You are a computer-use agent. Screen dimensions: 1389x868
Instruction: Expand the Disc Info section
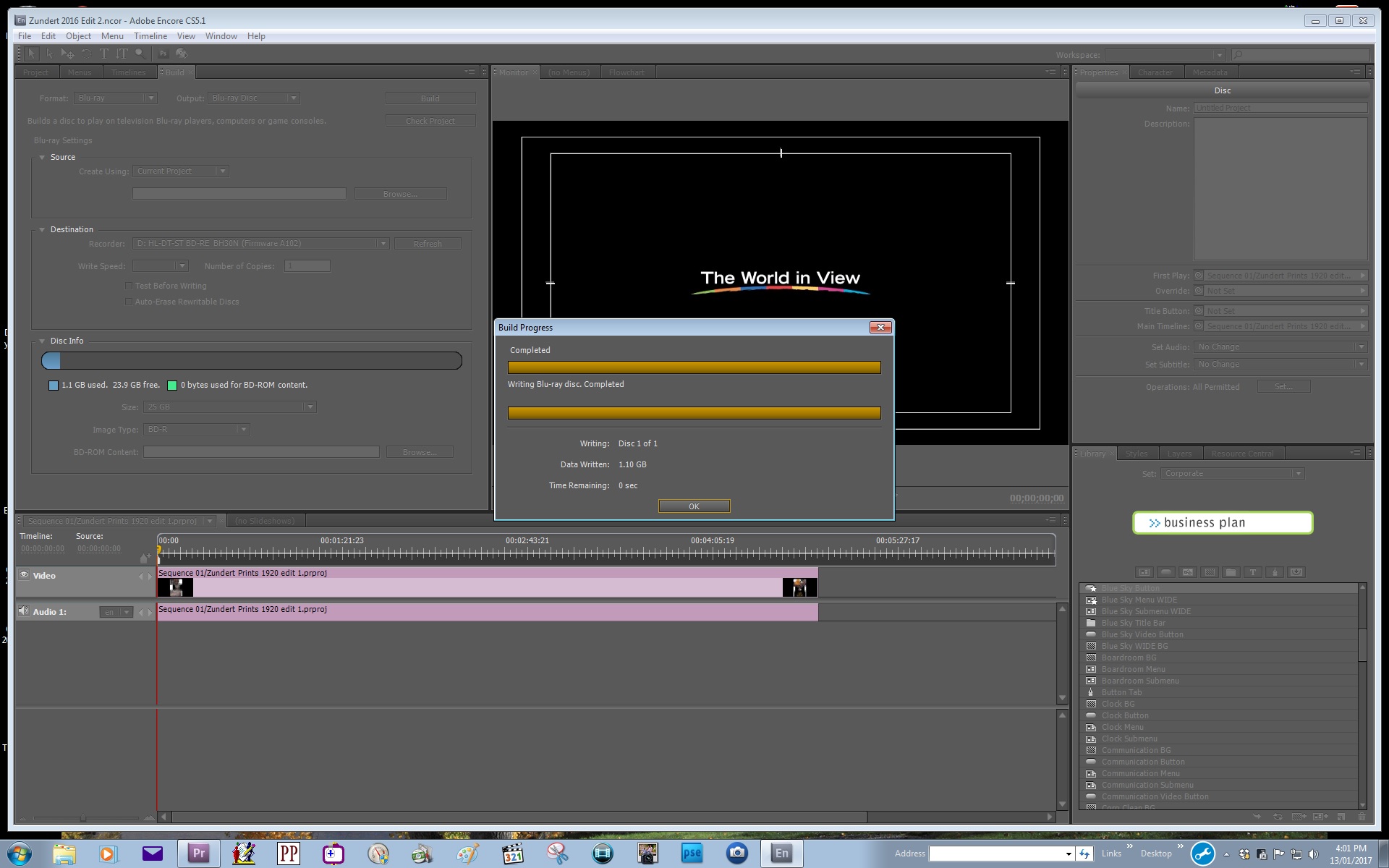[42, 340]
